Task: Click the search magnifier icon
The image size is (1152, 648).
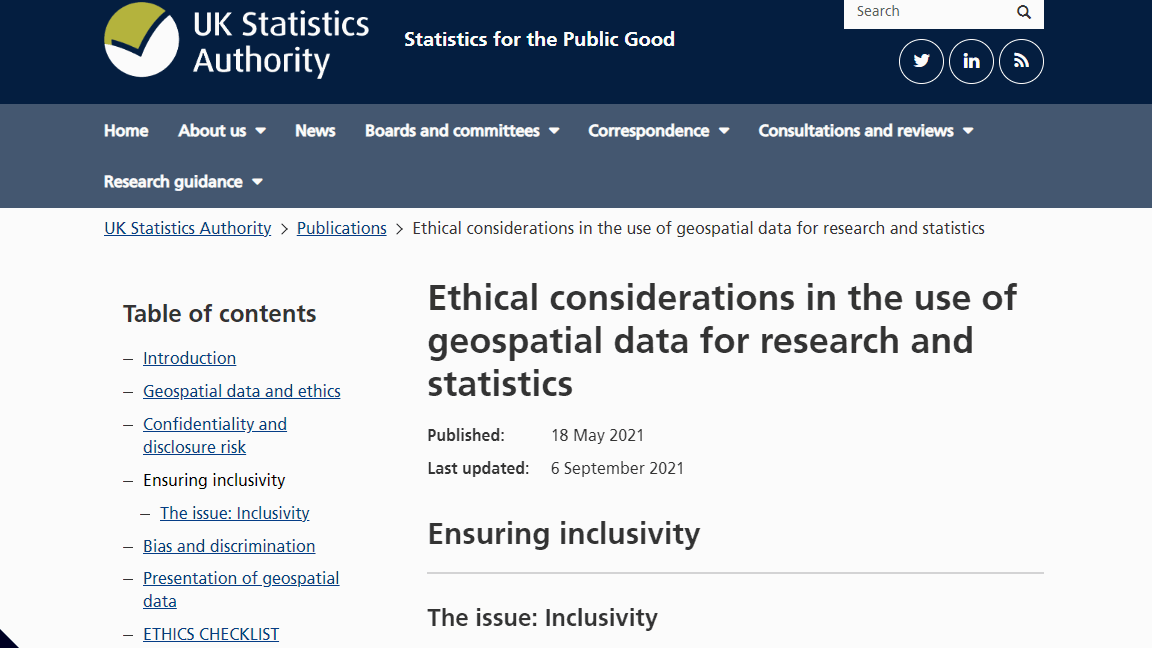Action: 1024,12
